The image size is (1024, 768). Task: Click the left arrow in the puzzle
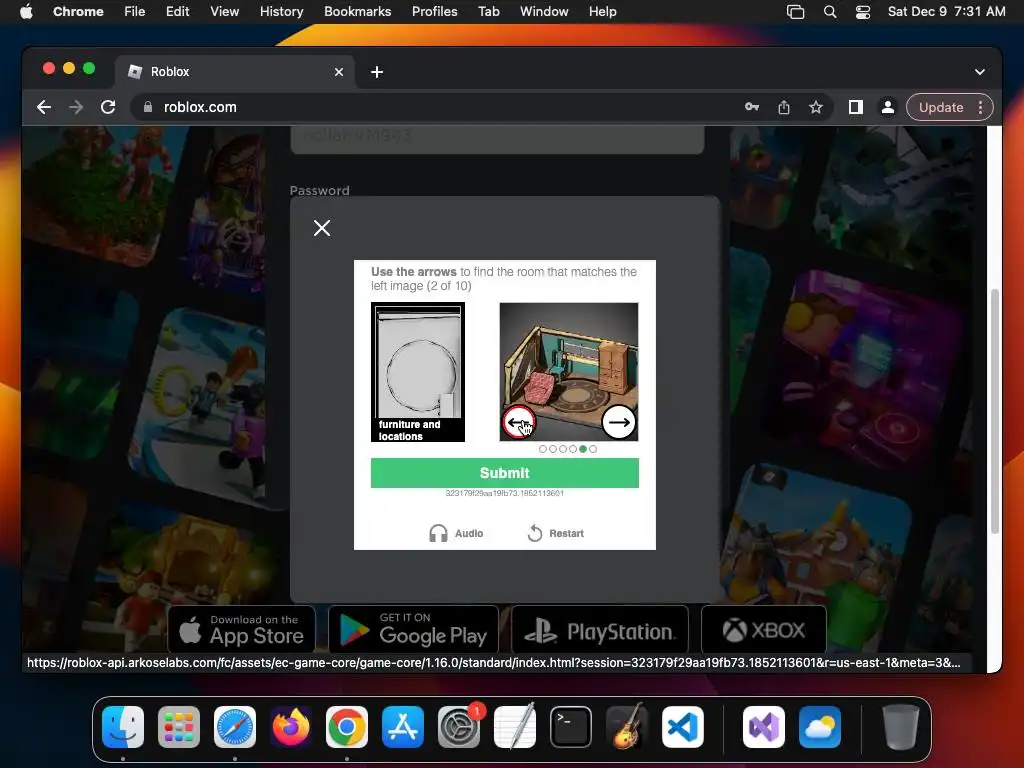point(519,423)
